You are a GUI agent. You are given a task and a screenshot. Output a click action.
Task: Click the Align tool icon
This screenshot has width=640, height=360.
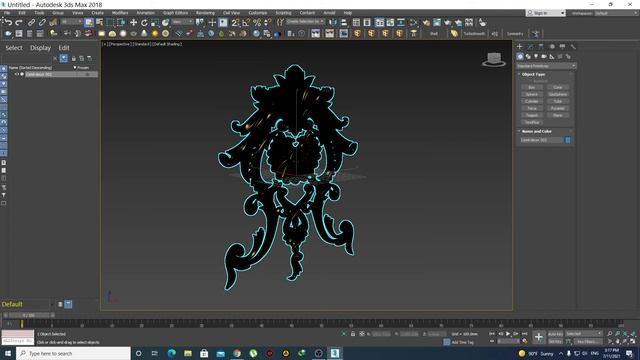pos(344,22)
